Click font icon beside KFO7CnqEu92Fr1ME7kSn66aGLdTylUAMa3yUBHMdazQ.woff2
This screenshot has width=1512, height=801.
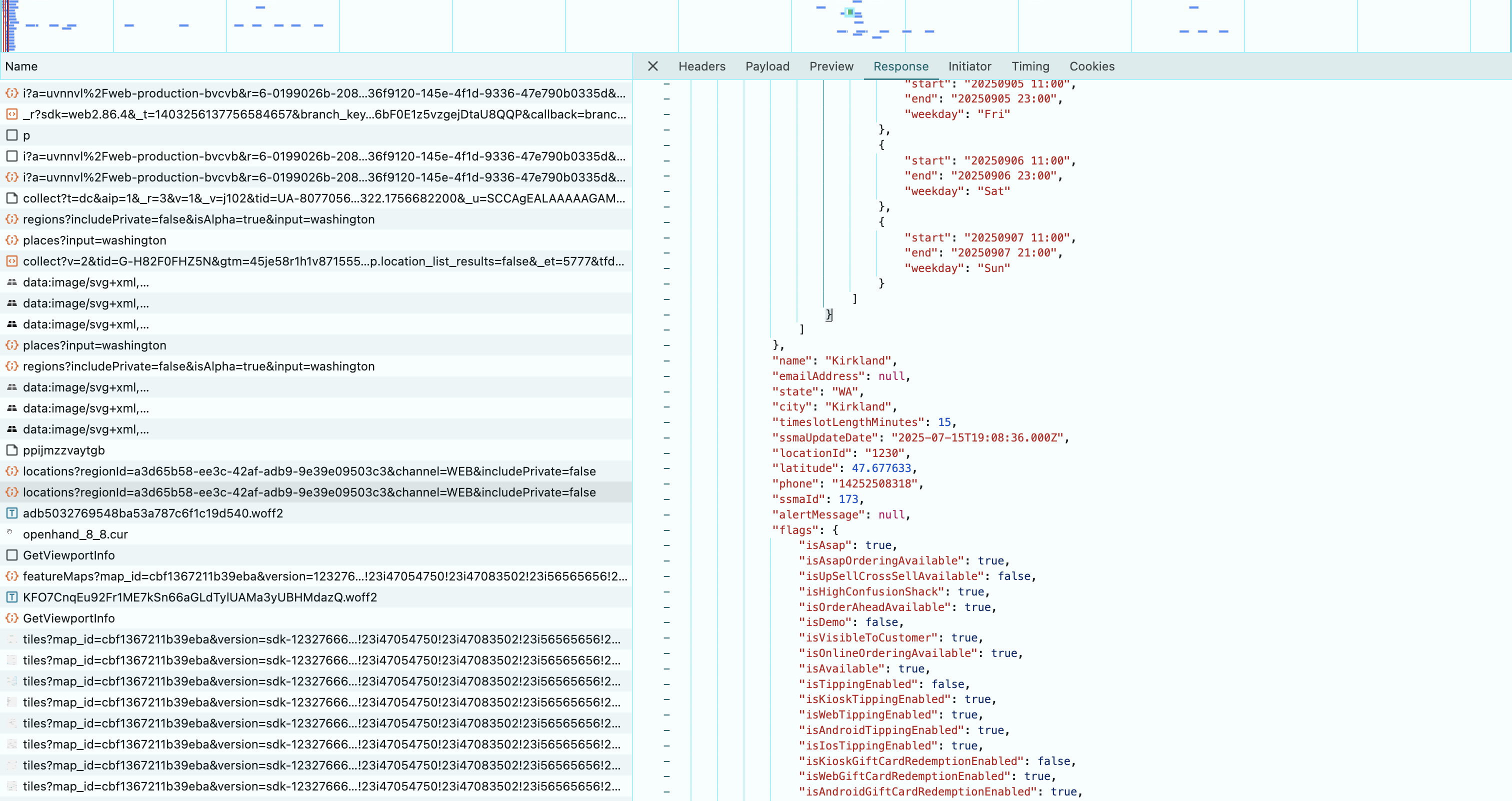pyautogui.click(x=11, y=597)
